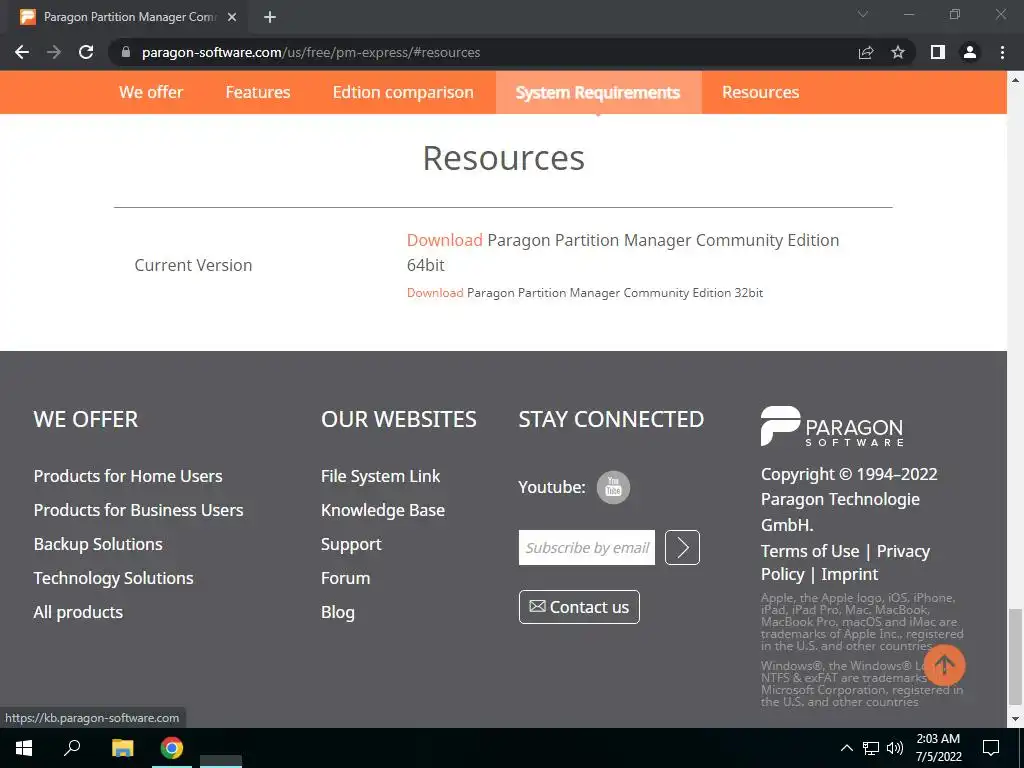The height and width of the screenshot is (768, 1024).
Task: Open Chrome's three-dot menu
Action: [x=1002, y=52]
